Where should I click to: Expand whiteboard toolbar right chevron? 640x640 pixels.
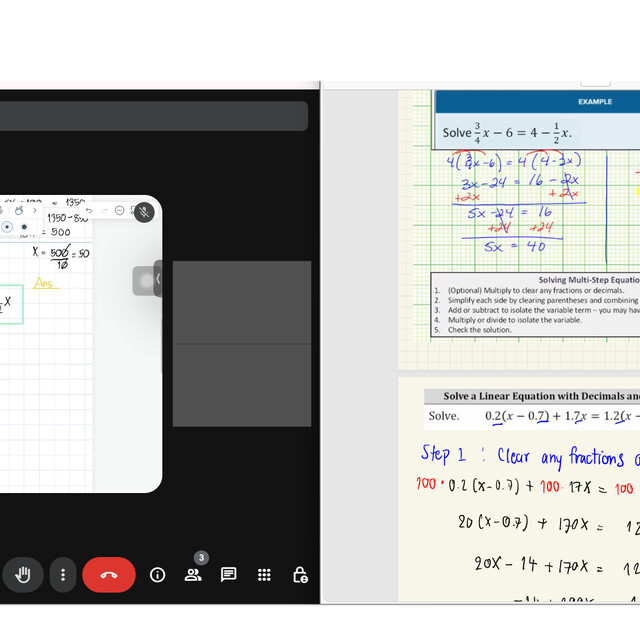(x=36, y=211)
